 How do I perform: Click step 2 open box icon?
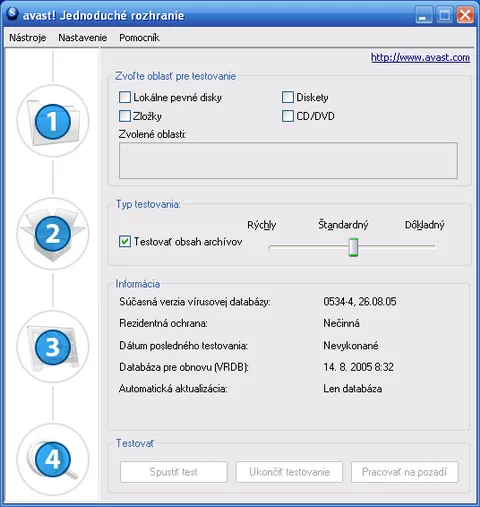pos(53,234)
